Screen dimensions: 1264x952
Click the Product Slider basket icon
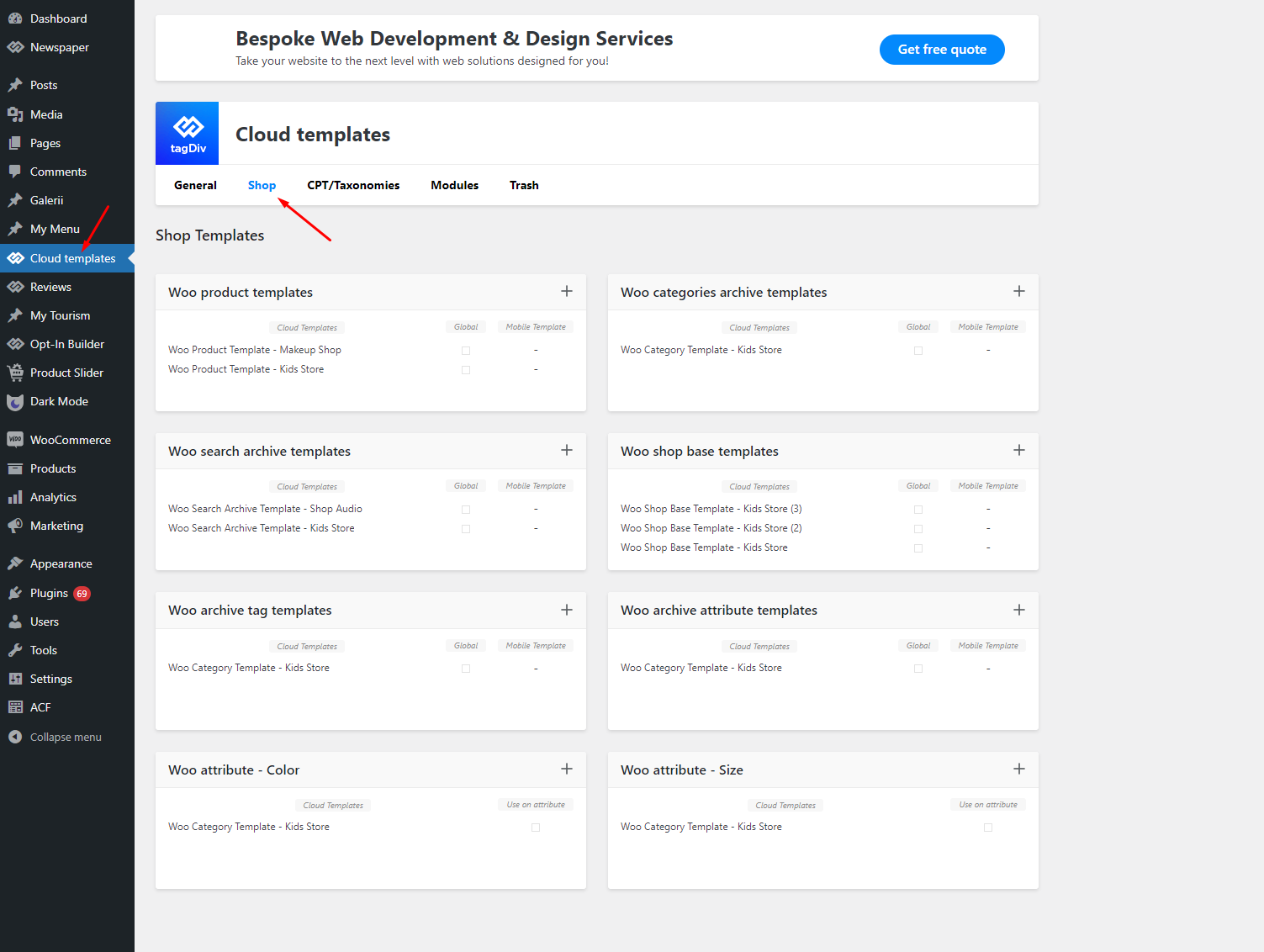click(x=15, y=373)
